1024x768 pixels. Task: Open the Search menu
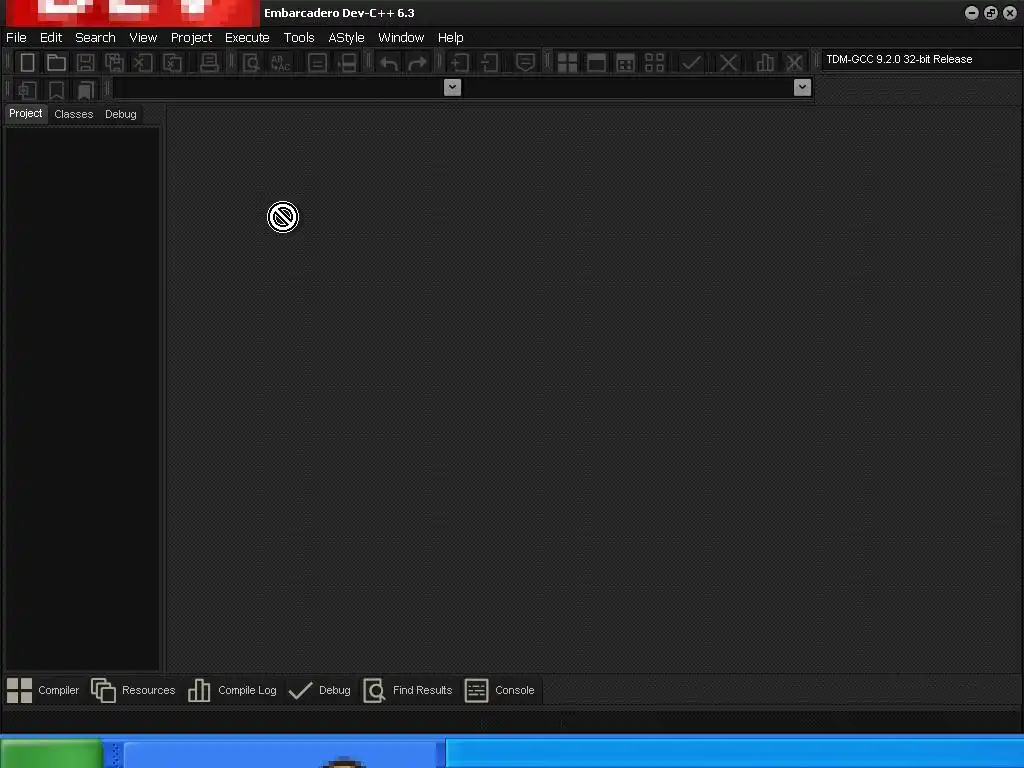[x=95, y=37]
